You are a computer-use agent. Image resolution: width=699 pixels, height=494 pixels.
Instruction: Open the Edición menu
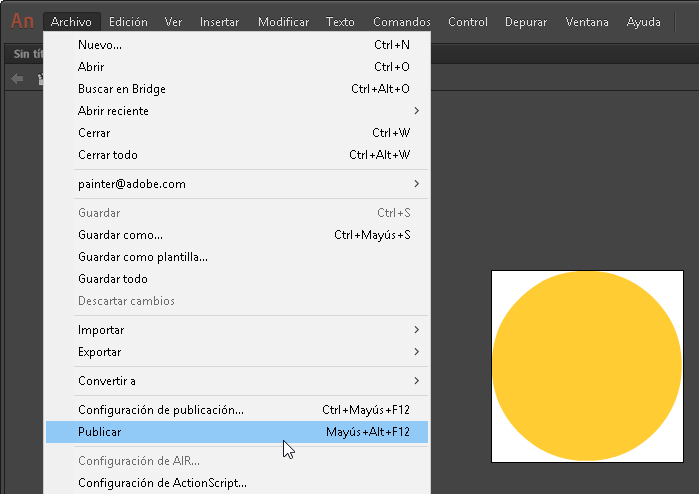[x=128, y=22]
